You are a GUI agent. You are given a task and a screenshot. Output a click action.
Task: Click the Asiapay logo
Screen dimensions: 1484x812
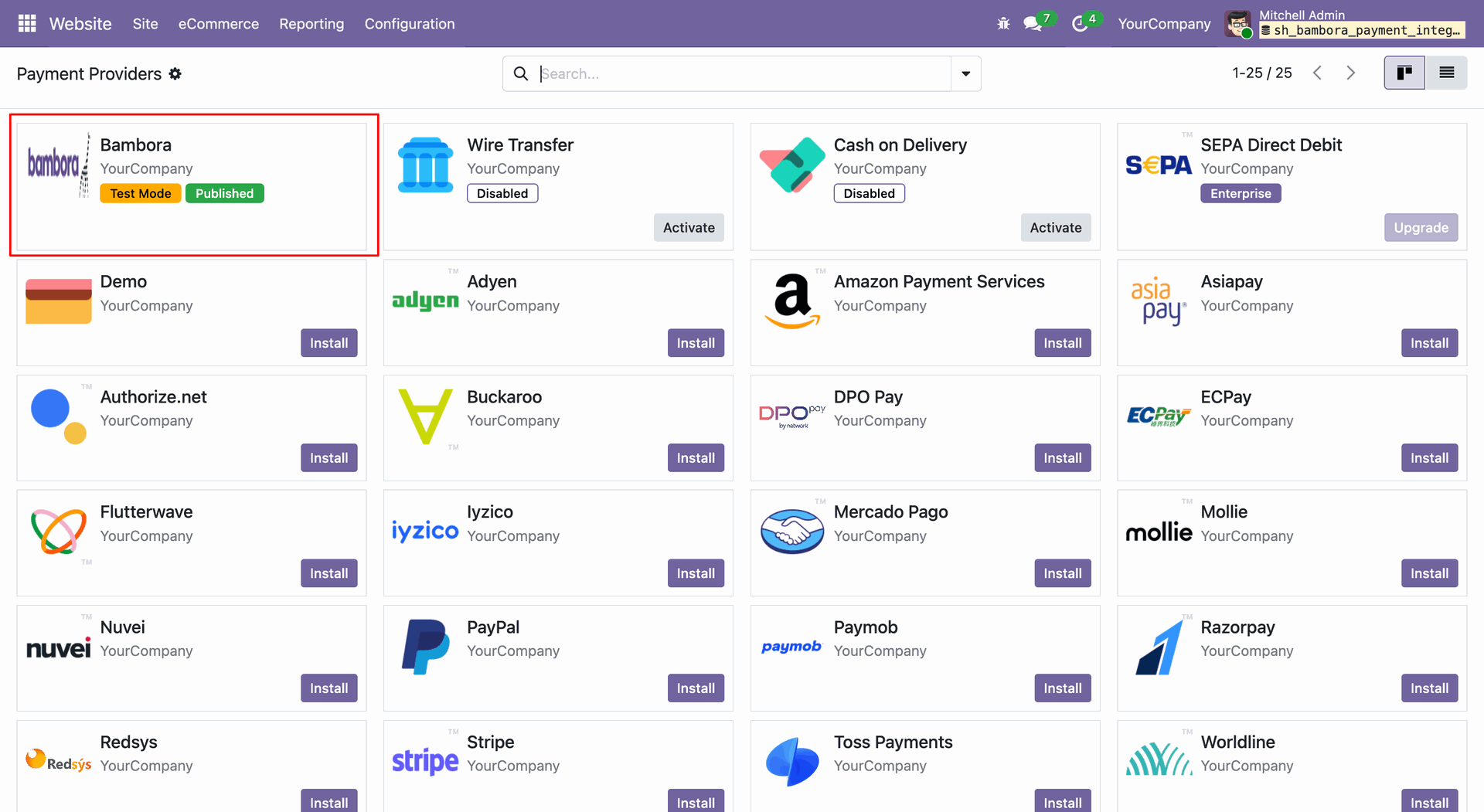coord(1159,301)
